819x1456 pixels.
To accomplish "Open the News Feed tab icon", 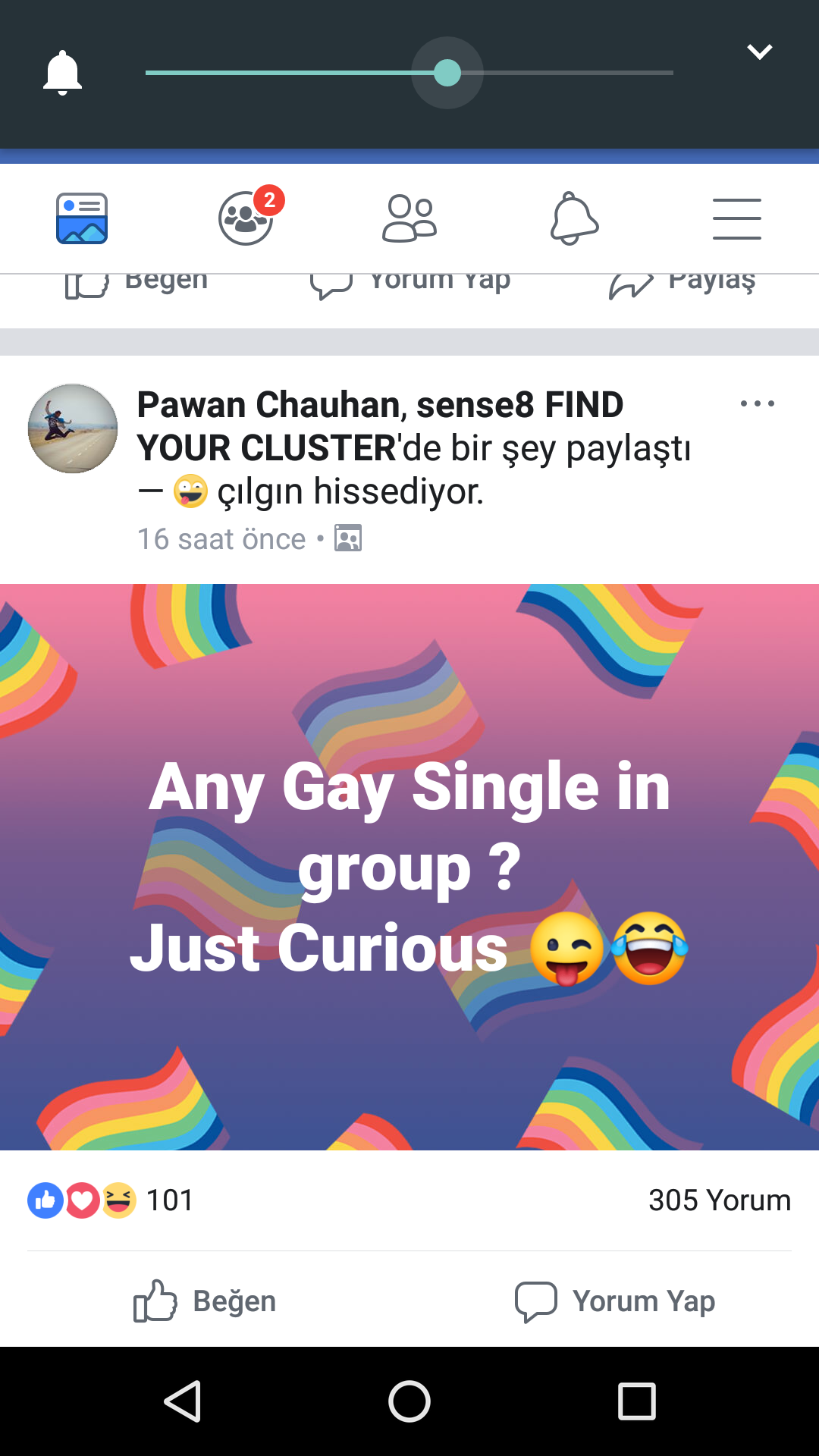I will pos(82,218).
